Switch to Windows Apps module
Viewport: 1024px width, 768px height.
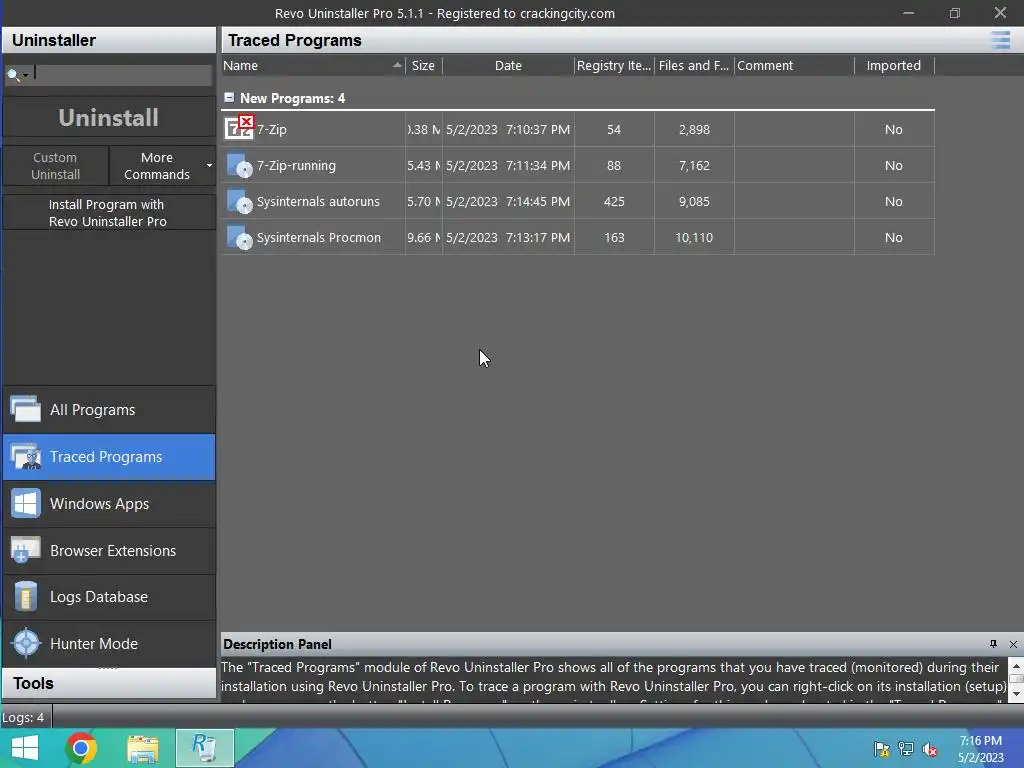(108, 504)
